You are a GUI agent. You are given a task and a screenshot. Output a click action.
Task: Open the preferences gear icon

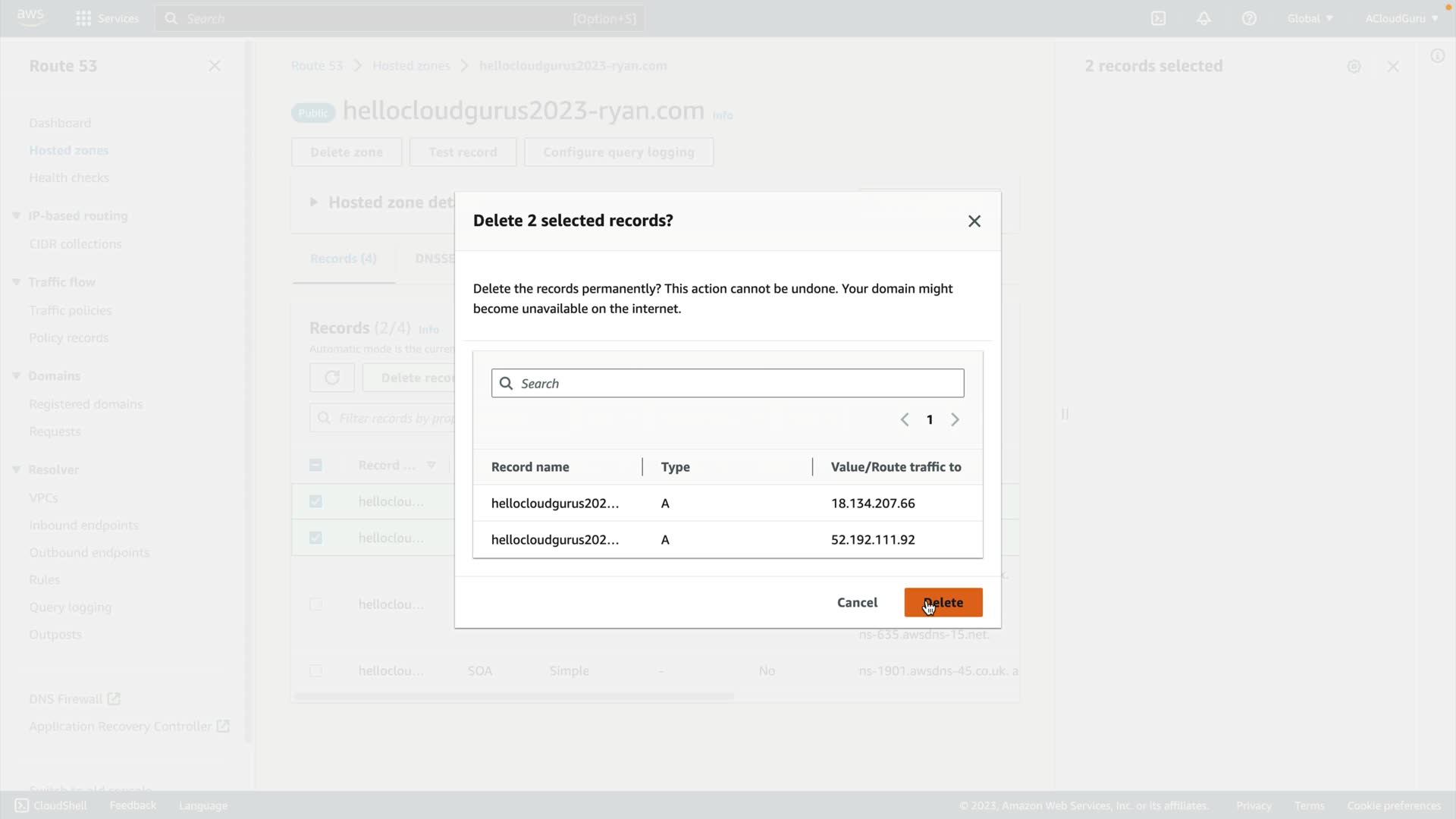(x=1354, y=67)
